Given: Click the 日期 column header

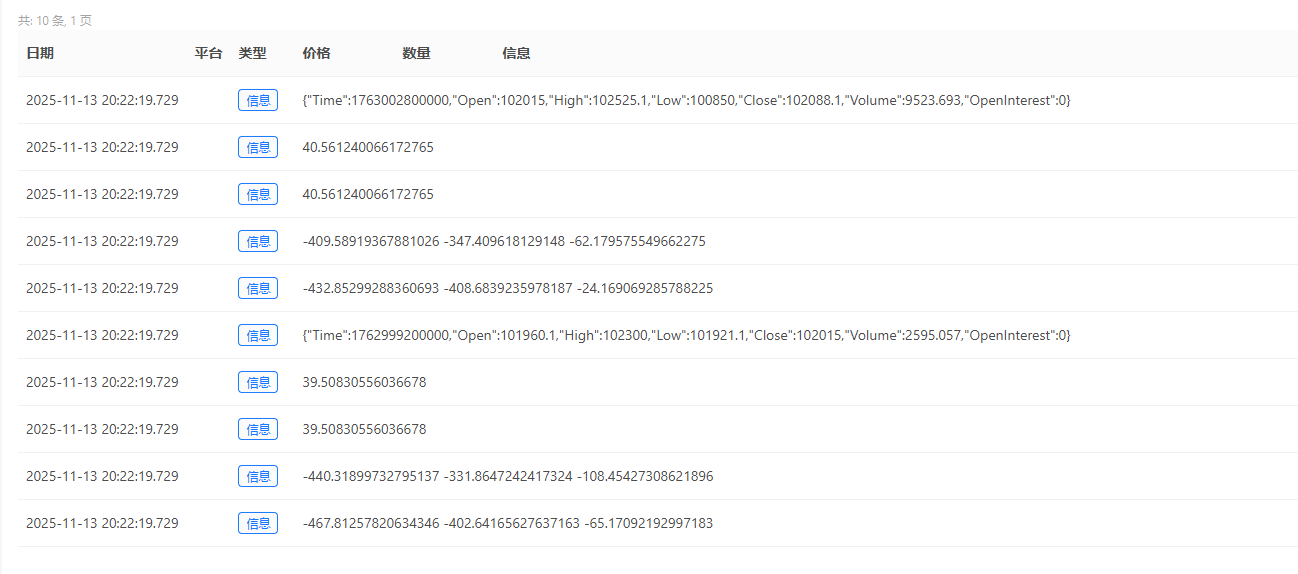Looking at the screenshot, I should coord(40,54).
